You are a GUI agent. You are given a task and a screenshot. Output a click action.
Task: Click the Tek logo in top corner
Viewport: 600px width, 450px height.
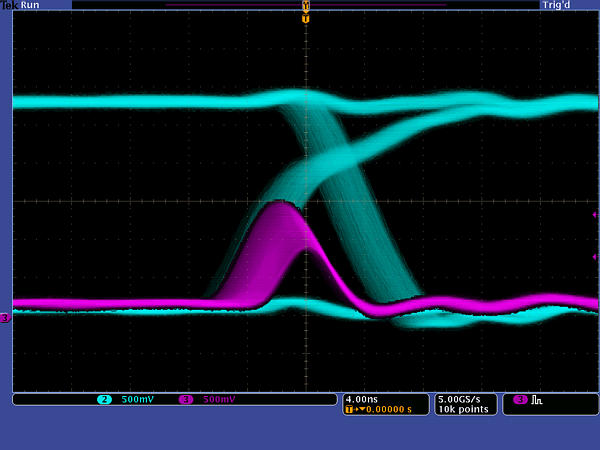point(6,5)
